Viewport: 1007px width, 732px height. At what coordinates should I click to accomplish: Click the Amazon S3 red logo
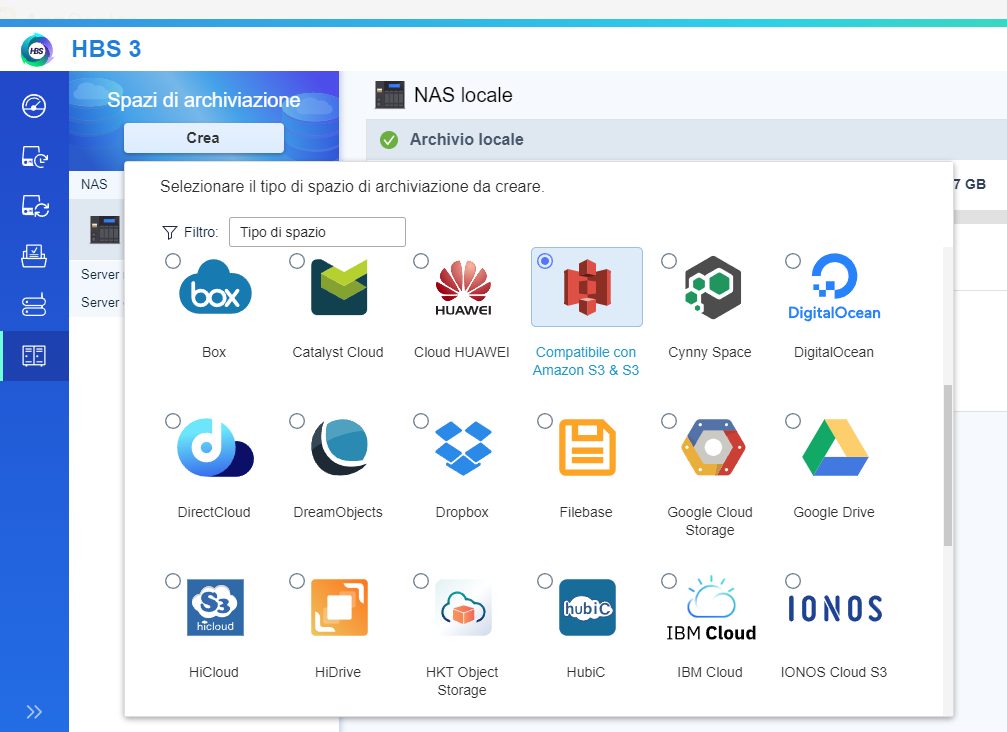587,287
